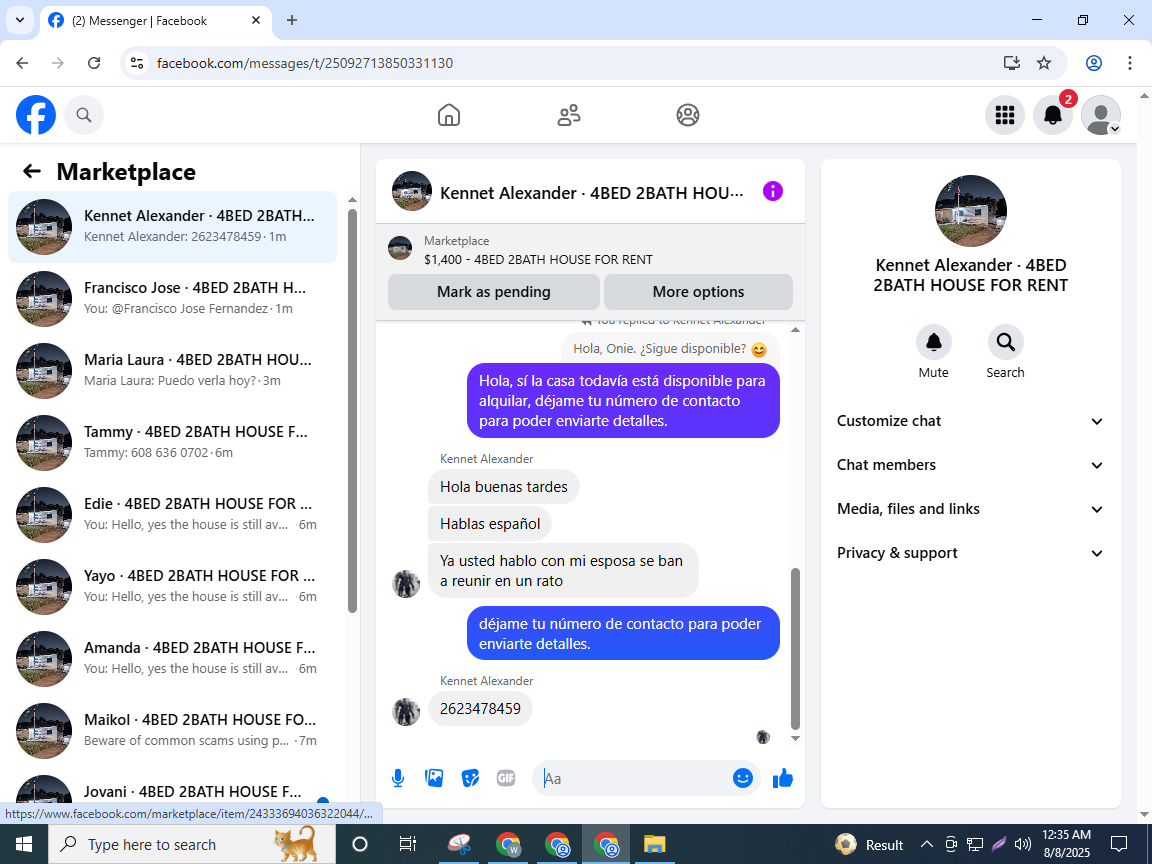
Task: Click the Hola buenas tardes message
Action: (504, 487)
